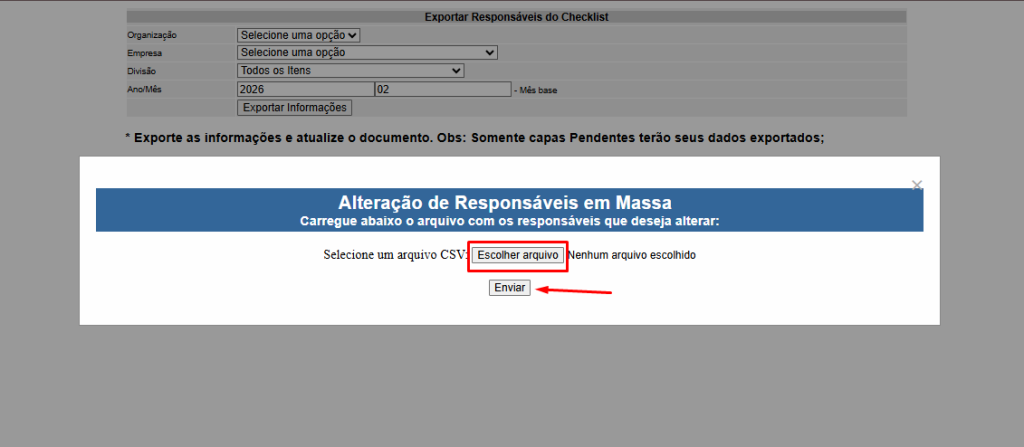Image resolution: width=1024 pixels, height=447 pixels.
Task: Click Escolher arquivo to pick a CSV
Action: click(x=517, y=255)
